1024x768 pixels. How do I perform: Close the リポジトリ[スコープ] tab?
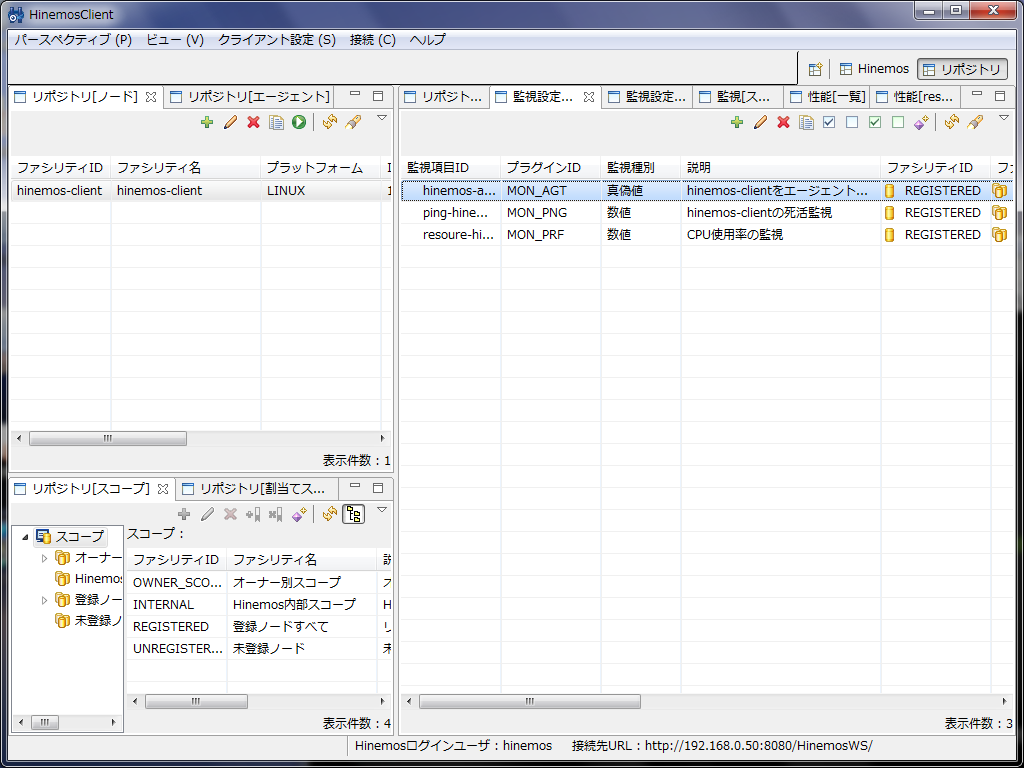[x=163, y=488]
